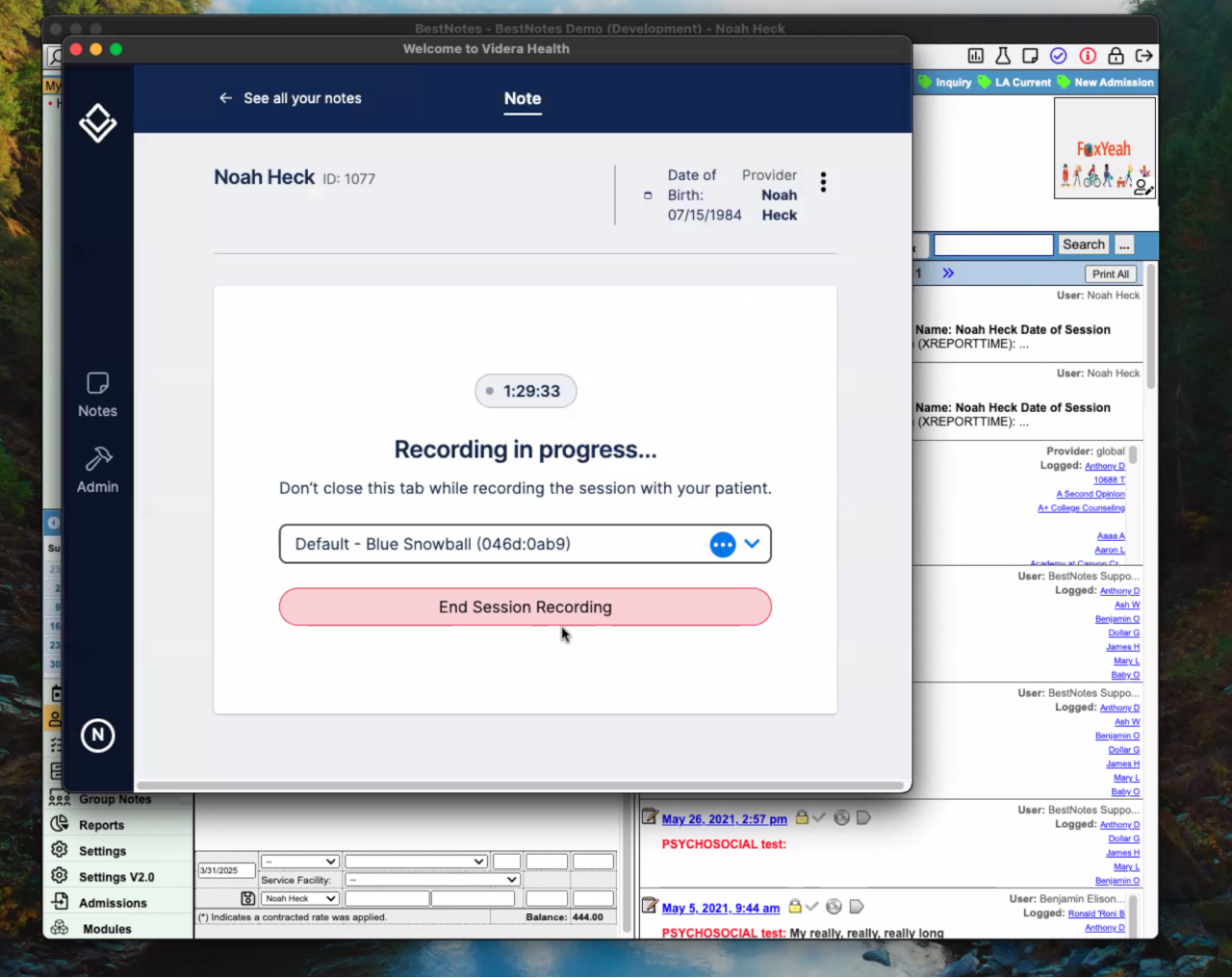Open Group Notes in BestNotes left menu
The width and height of the screenshot is (1232, 978).
115,799
